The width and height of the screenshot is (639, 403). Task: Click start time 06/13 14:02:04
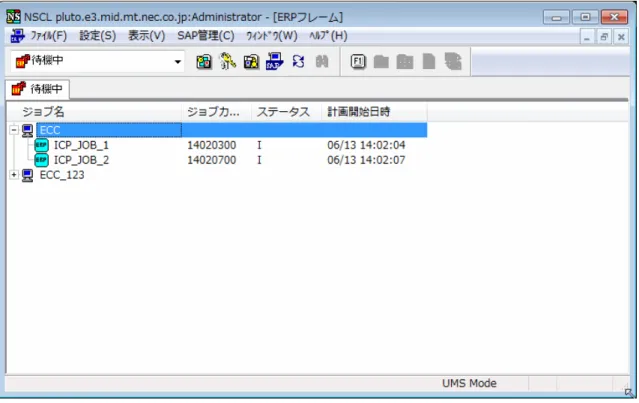tap(366, 145)
